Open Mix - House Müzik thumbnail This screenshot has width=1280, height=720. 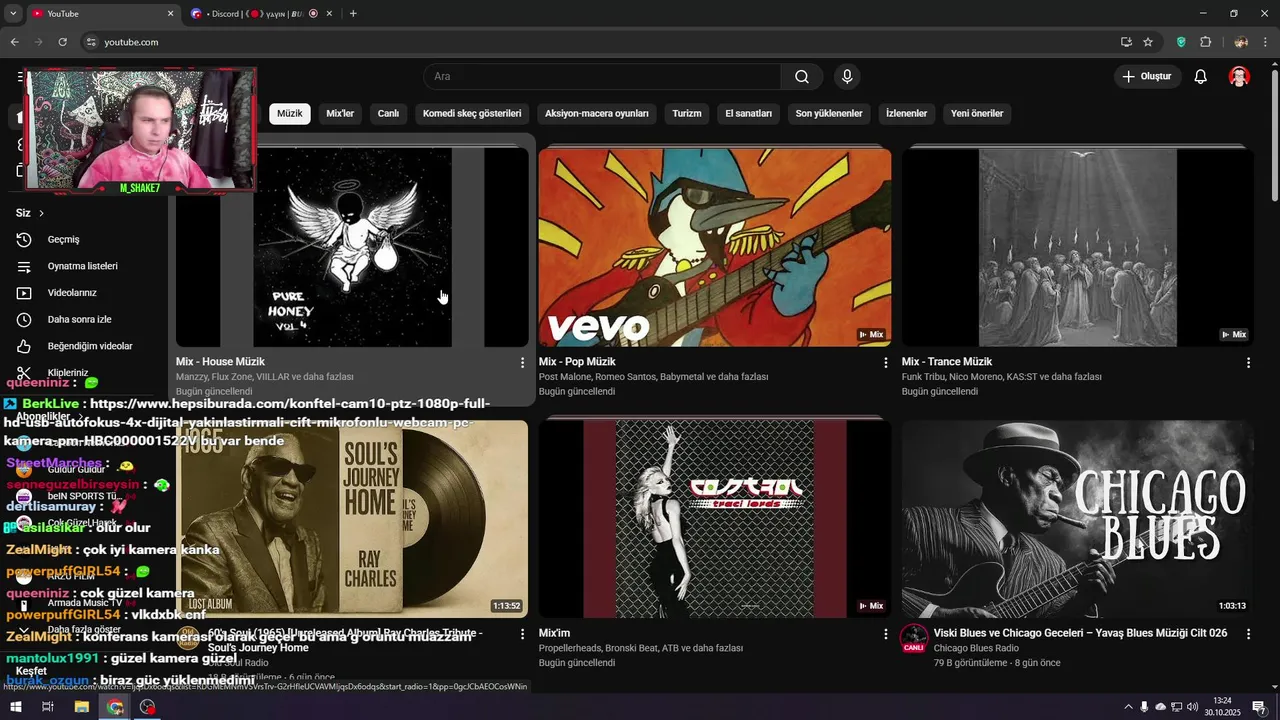[x=352, y=247]
